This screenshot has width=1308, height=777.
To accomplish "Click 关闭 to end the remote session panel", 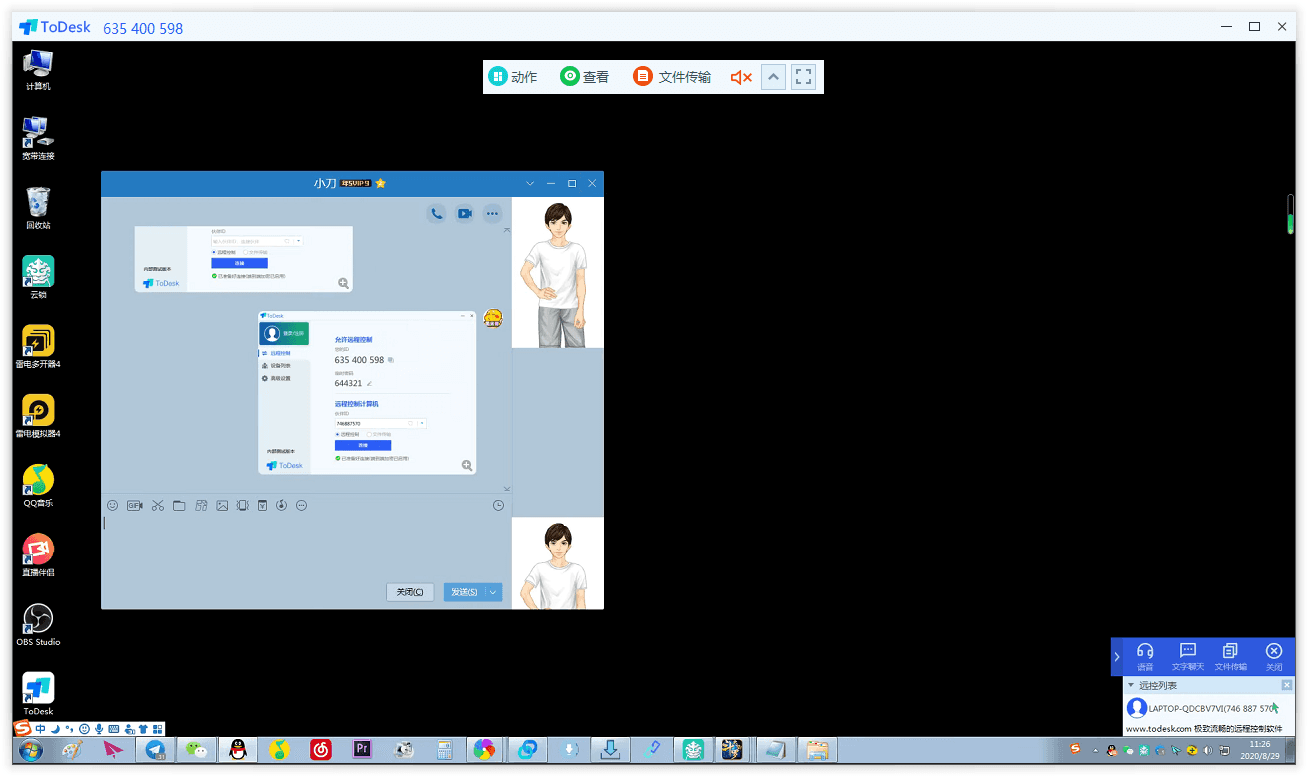I will tap(1274, 656).
